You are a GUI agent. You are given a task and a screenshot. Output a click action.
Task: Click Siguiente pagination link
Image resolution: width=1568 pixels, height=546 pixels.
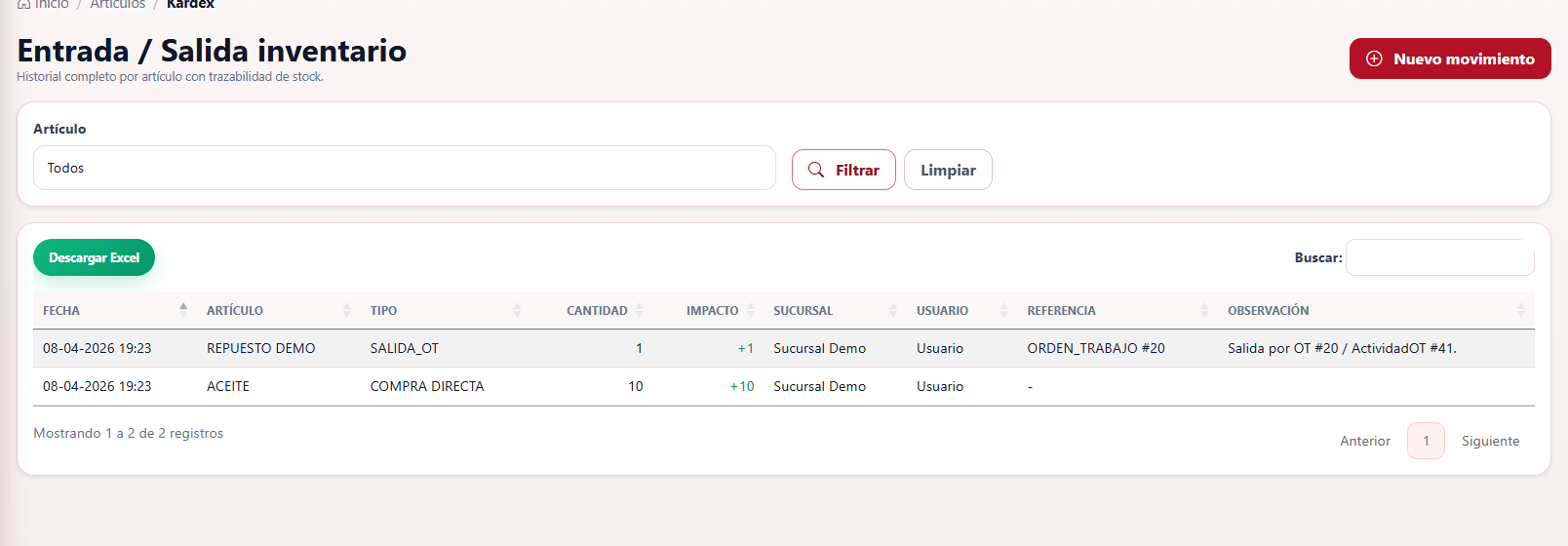pos(1490,441)
